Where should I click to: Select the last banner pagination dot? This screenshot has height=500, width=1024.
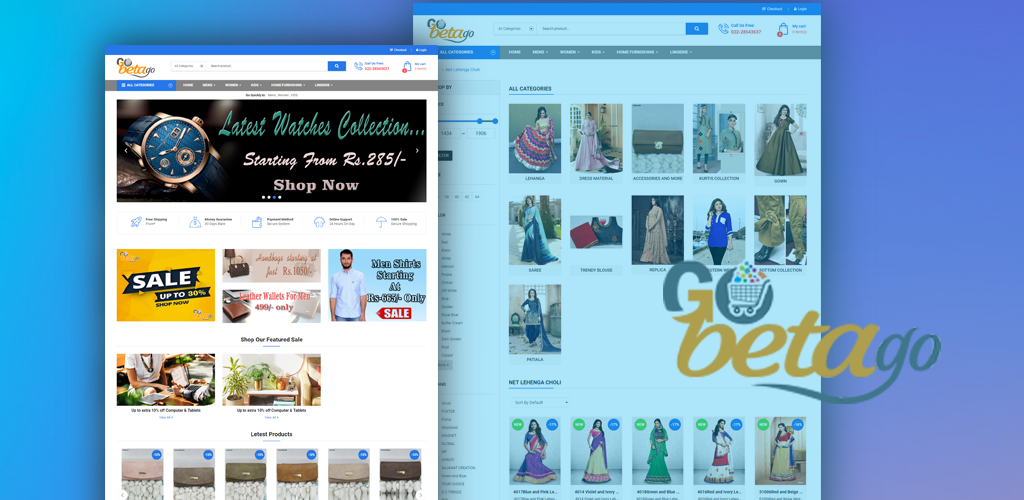[x=280, y=197]
